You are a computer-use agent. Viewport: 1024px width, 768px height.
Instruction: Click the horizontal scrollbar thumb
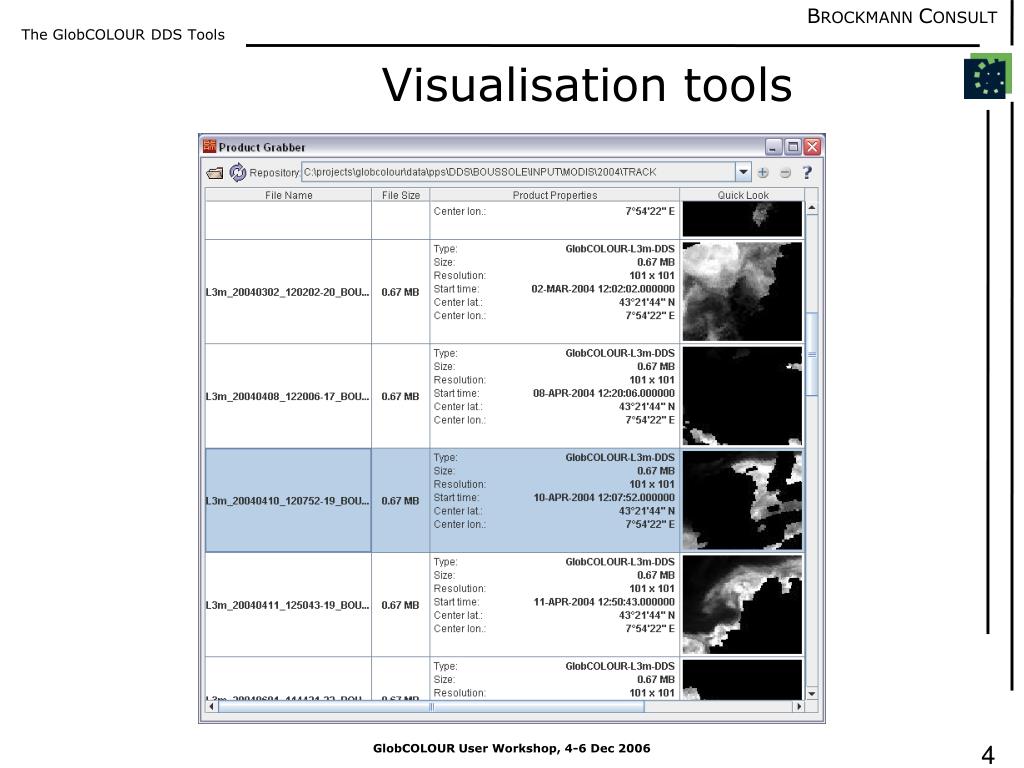(x=431, y=706)
